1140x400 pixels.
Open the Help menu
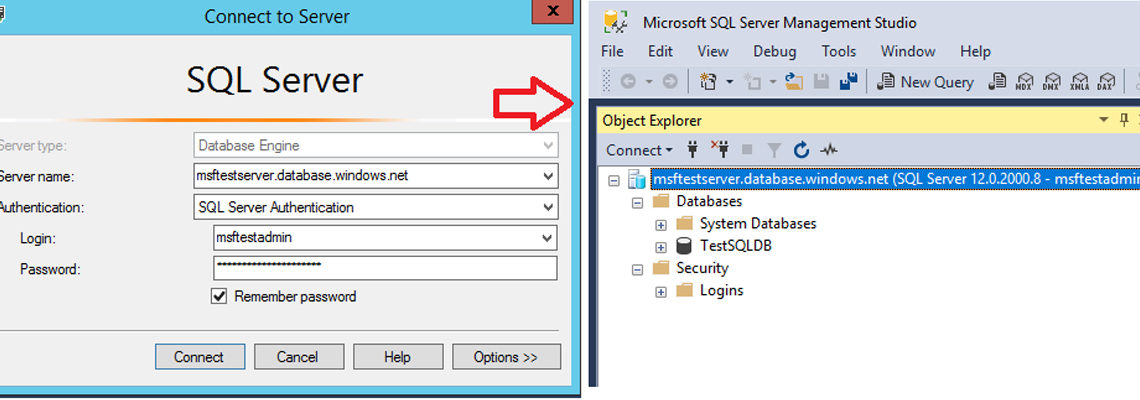(x=975, y=51)
